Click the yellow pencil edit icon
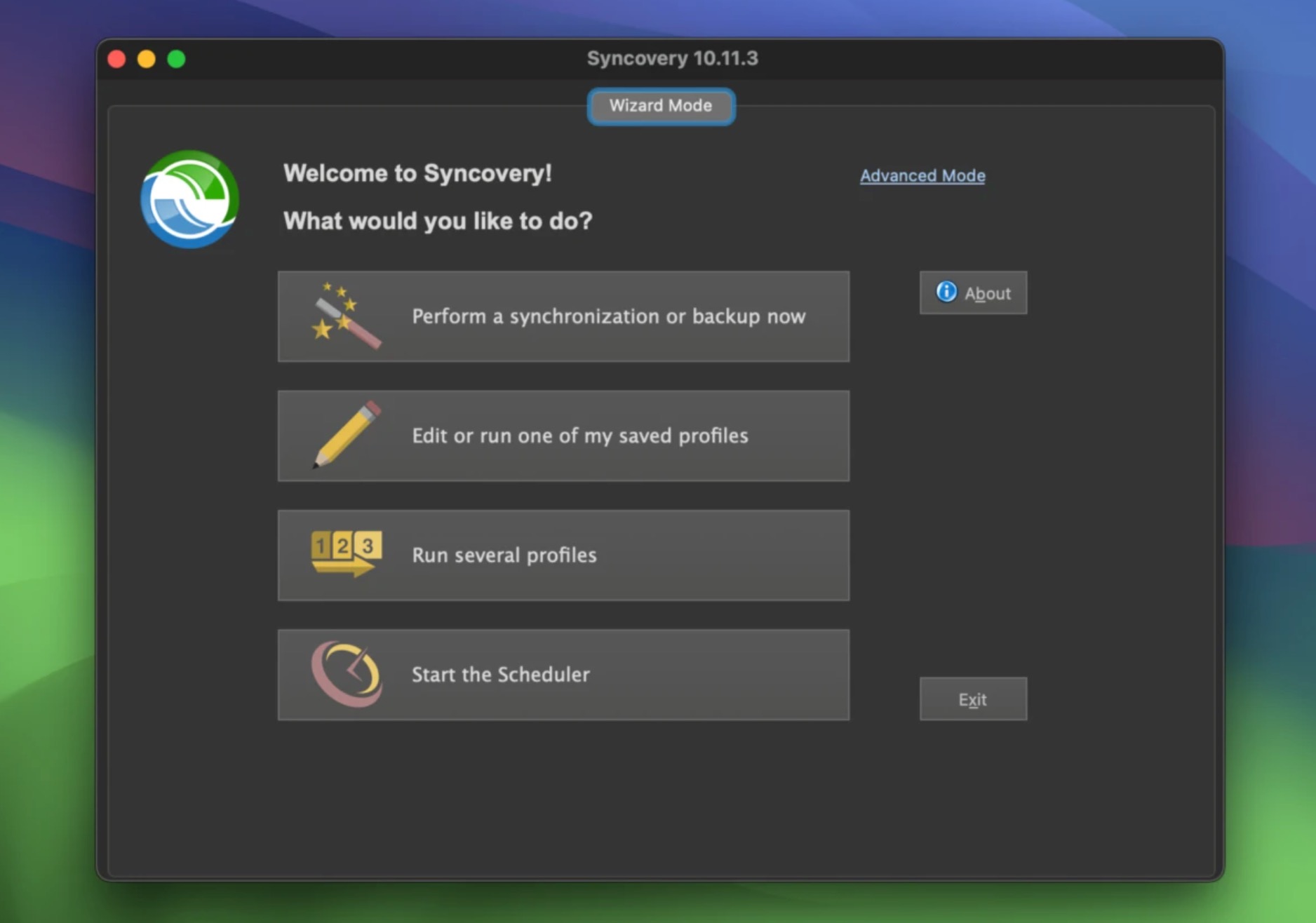This screenshot has height=923, width=1316. tap(347, 435)
